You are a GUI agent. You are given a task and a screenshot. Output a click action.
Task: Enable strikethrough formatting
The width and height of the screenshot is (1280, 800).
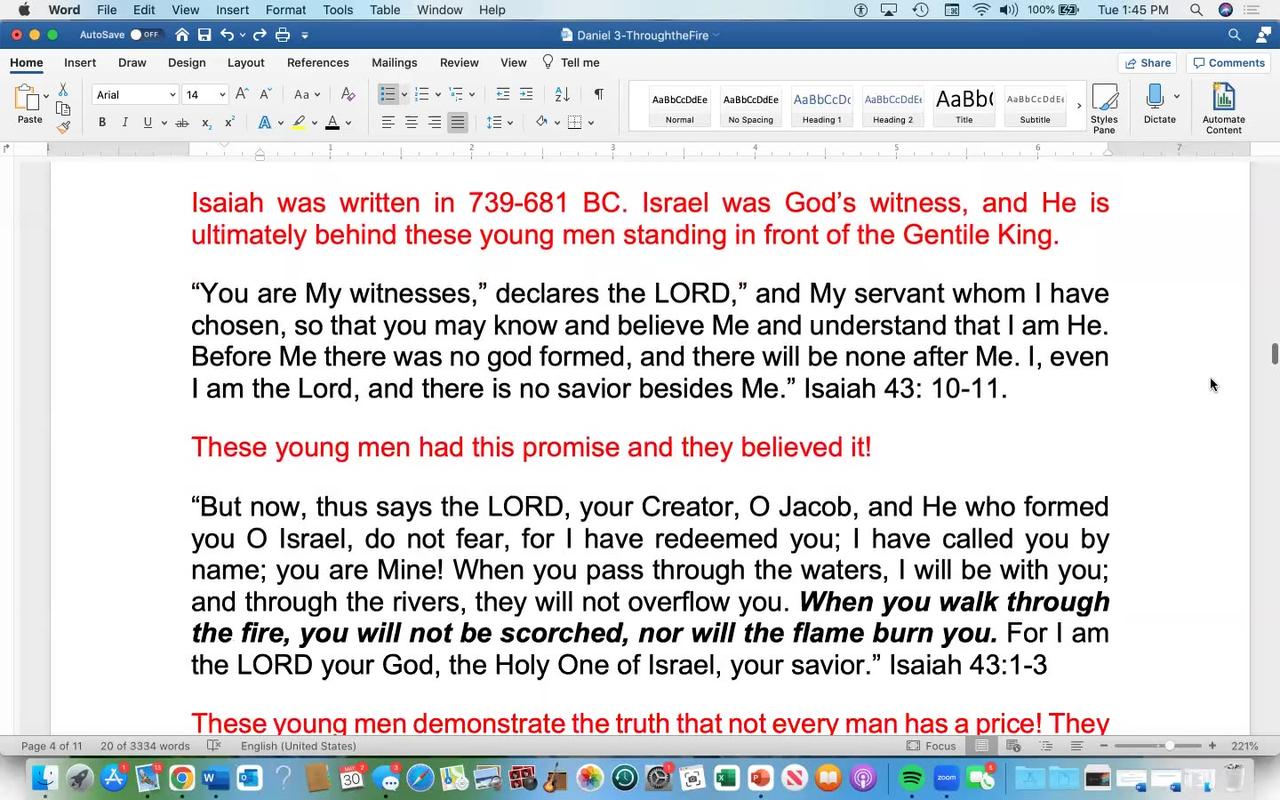(182, 122)
